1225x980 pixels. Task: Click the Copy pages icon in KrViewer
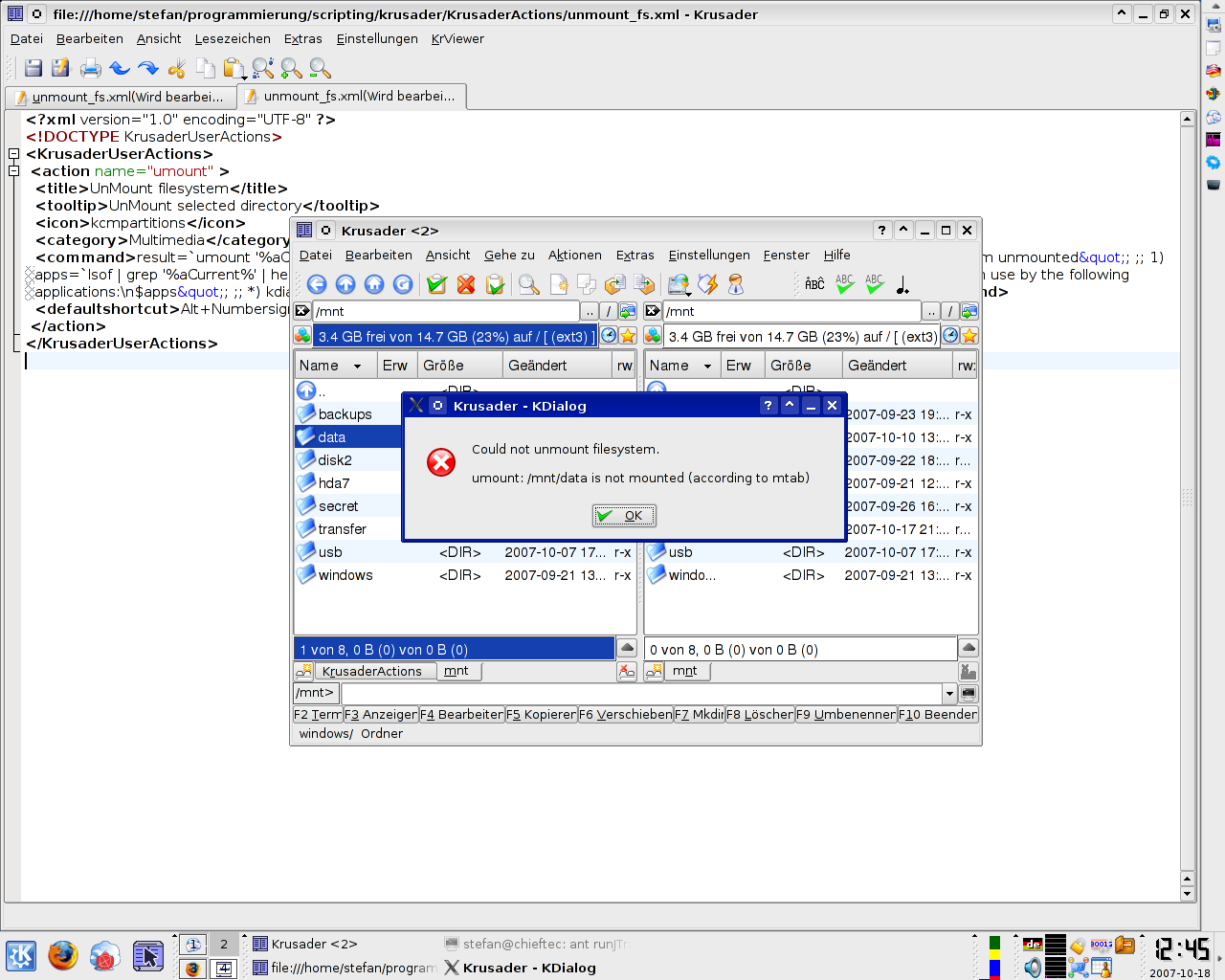tap(206, 68)
